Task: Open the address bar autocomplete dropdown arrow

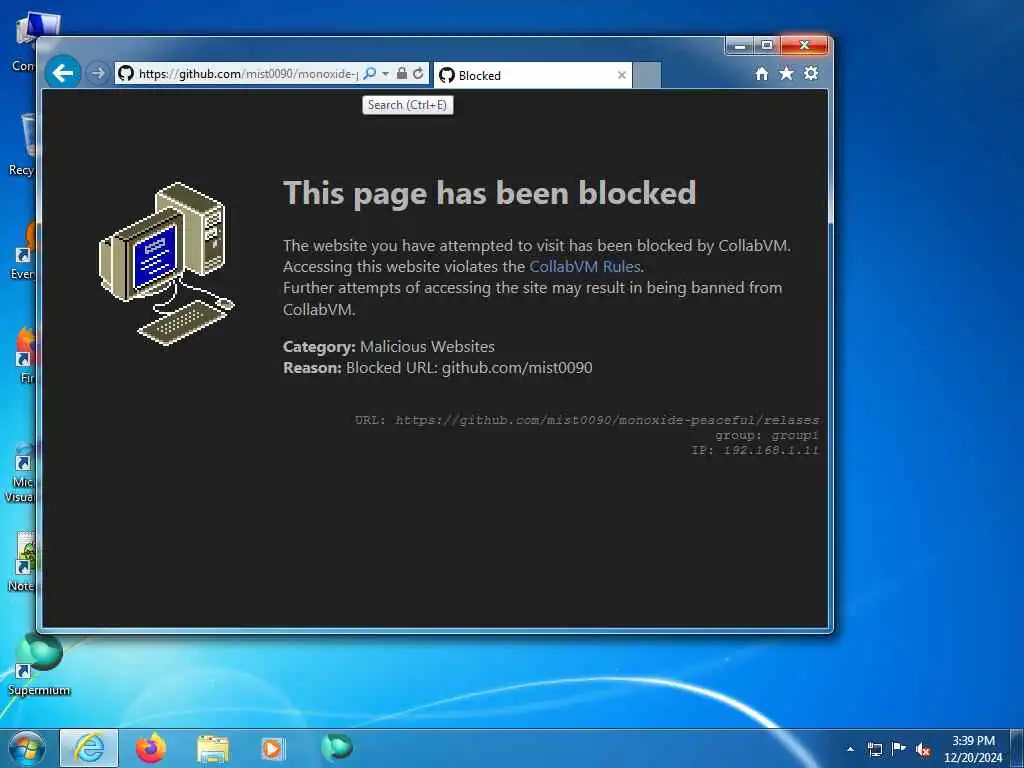Action: click(x=385, y=74)
